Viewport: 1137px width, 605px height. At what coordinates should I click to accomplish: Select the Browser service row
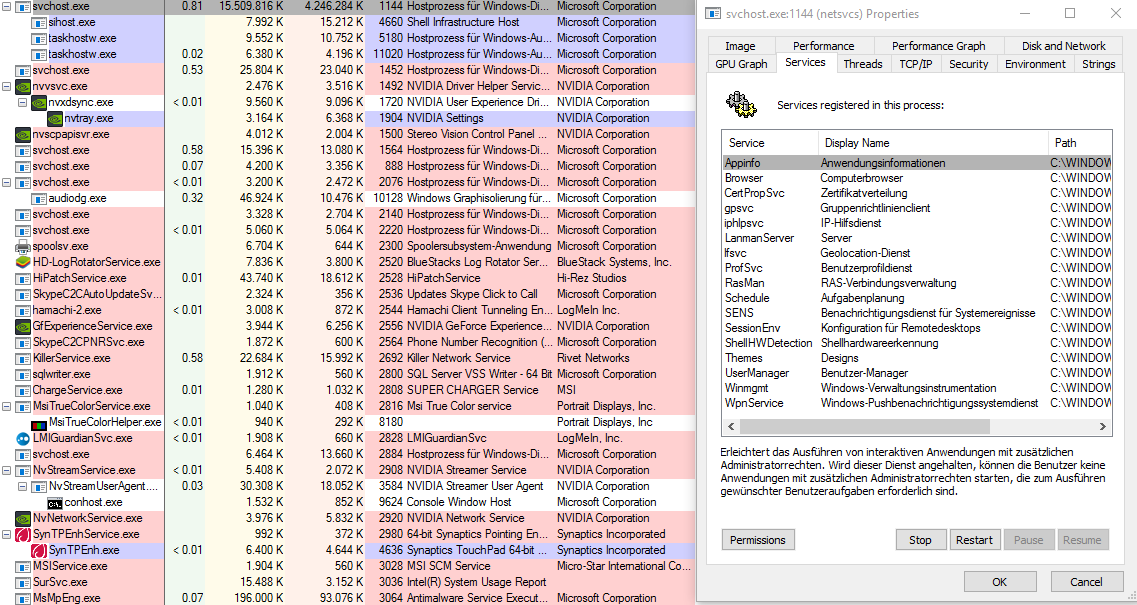917,178
